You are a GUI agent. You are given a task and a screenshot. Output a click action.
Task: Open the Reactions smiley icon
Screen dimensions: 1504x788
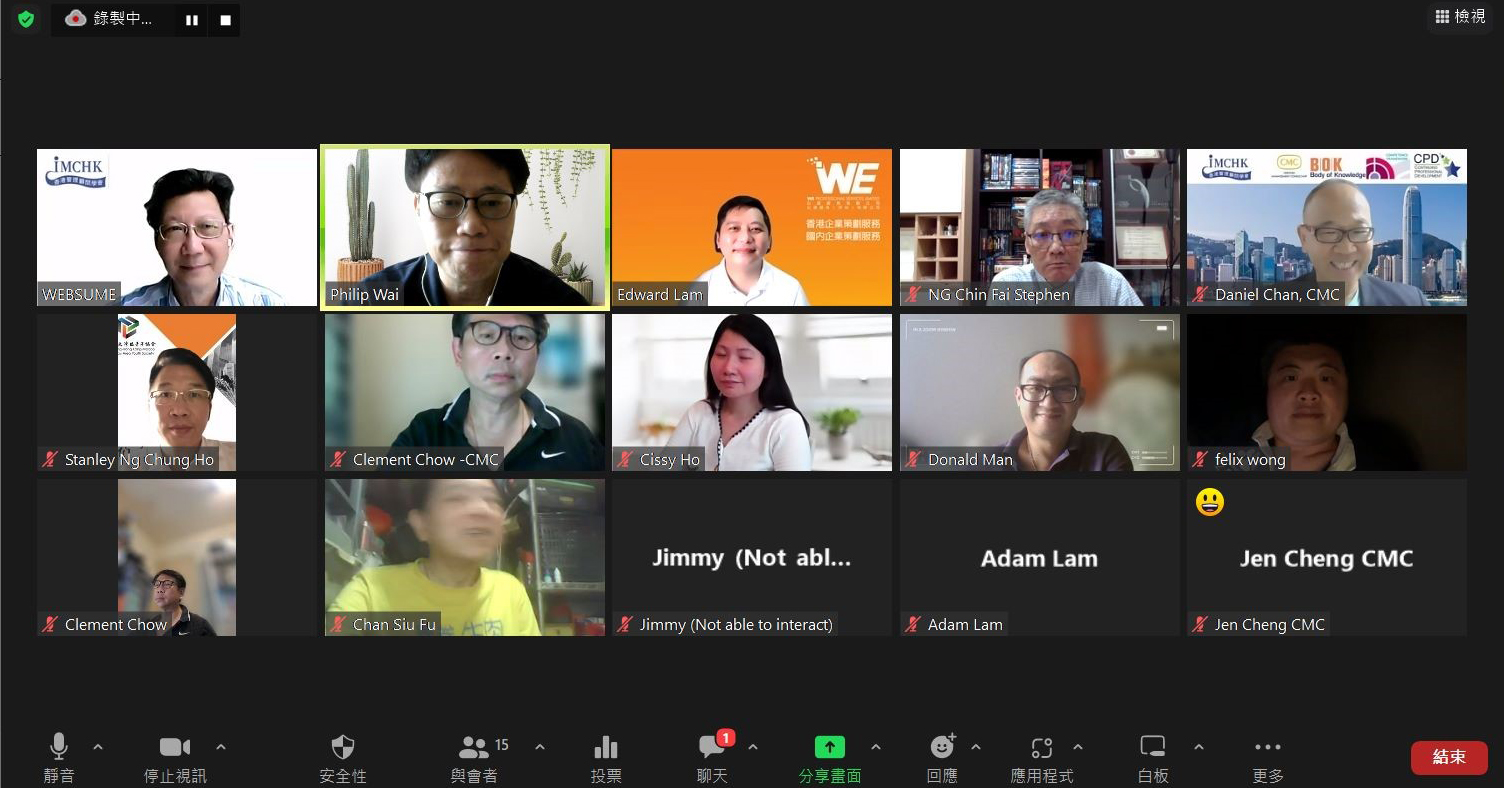click(942, 746)
